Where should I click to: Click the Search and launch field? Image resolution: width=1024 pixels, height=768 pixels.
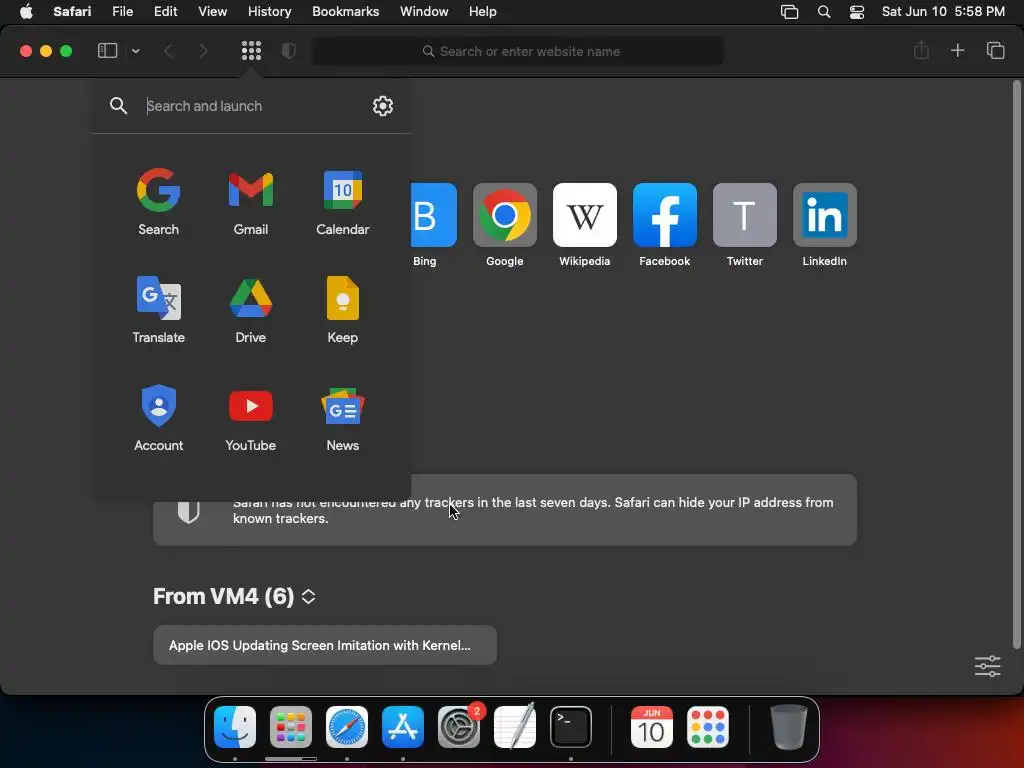click(253, 106)
